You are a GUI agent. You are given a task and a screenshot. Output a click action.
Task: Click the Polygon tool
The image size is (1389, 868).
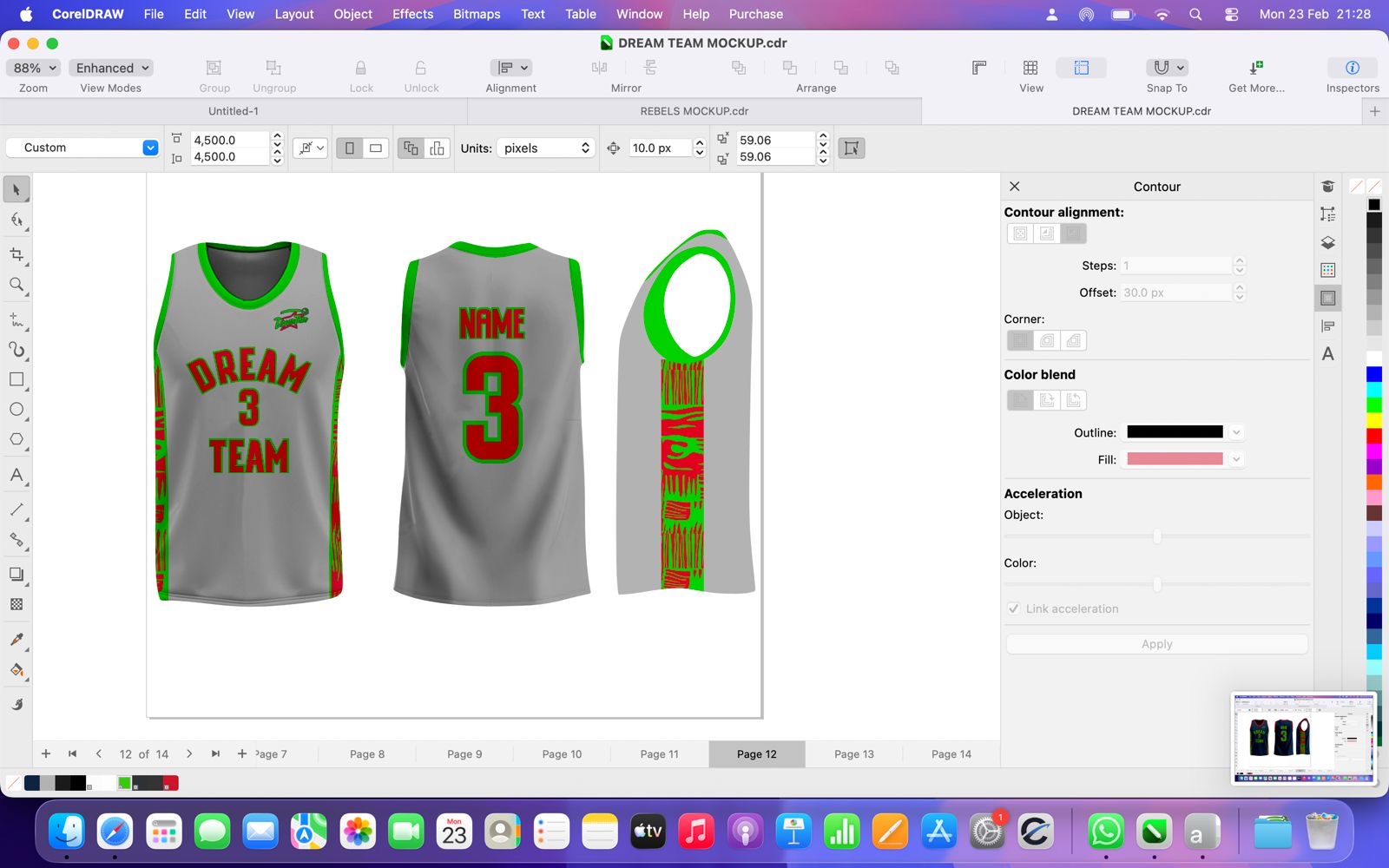(16, 439)
